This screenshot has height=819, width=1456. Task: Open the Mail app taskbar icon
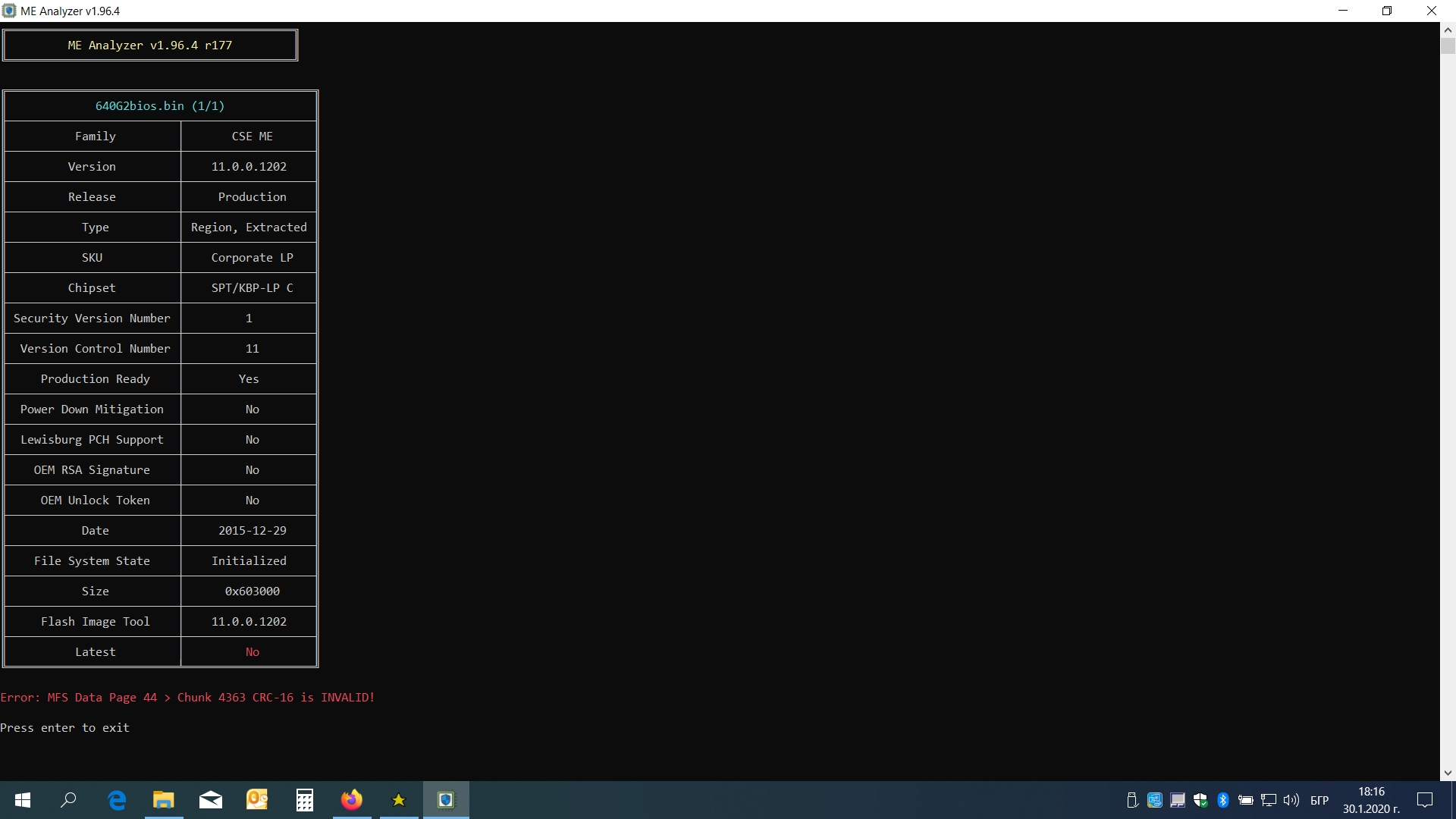(211, 800)
